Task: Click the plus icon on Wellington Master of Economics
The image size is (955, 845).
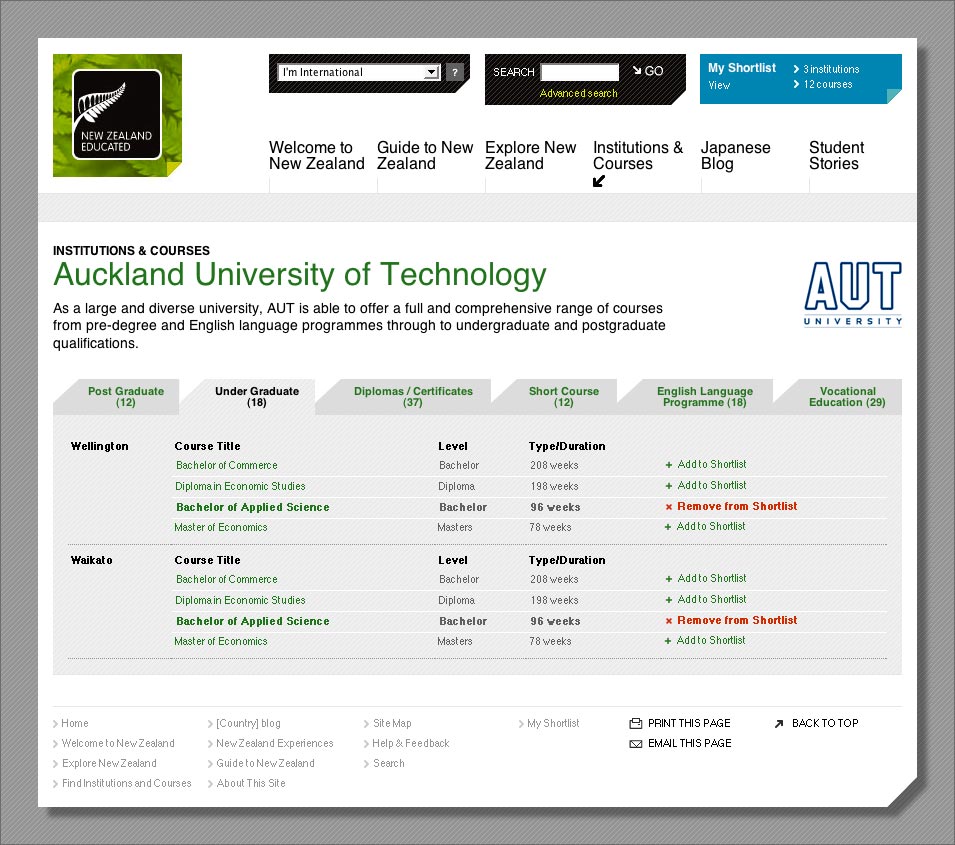Action: tap(668, 527)
